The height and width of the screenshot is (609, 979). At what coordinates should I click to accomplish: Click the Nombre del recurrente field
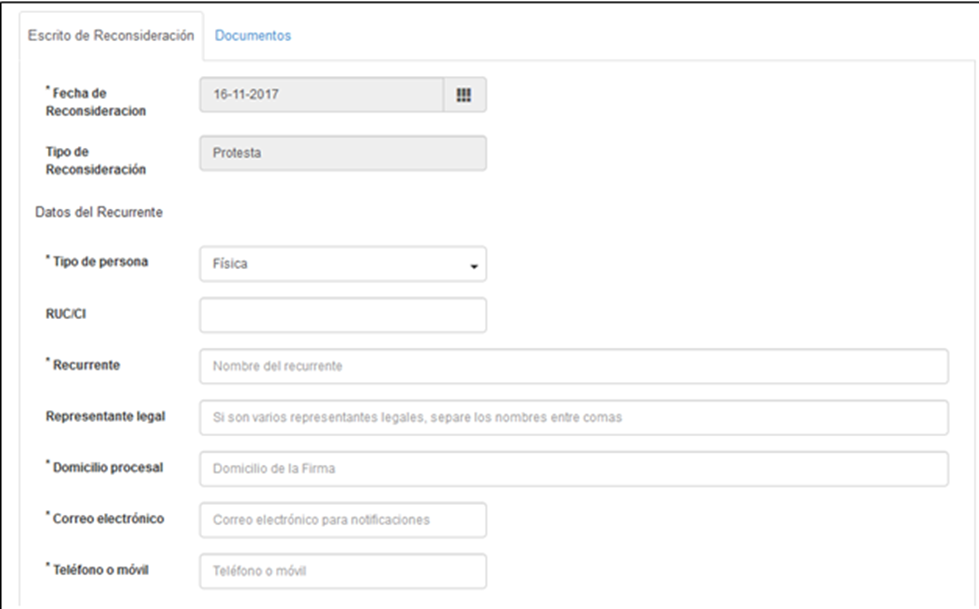[574, 366]
